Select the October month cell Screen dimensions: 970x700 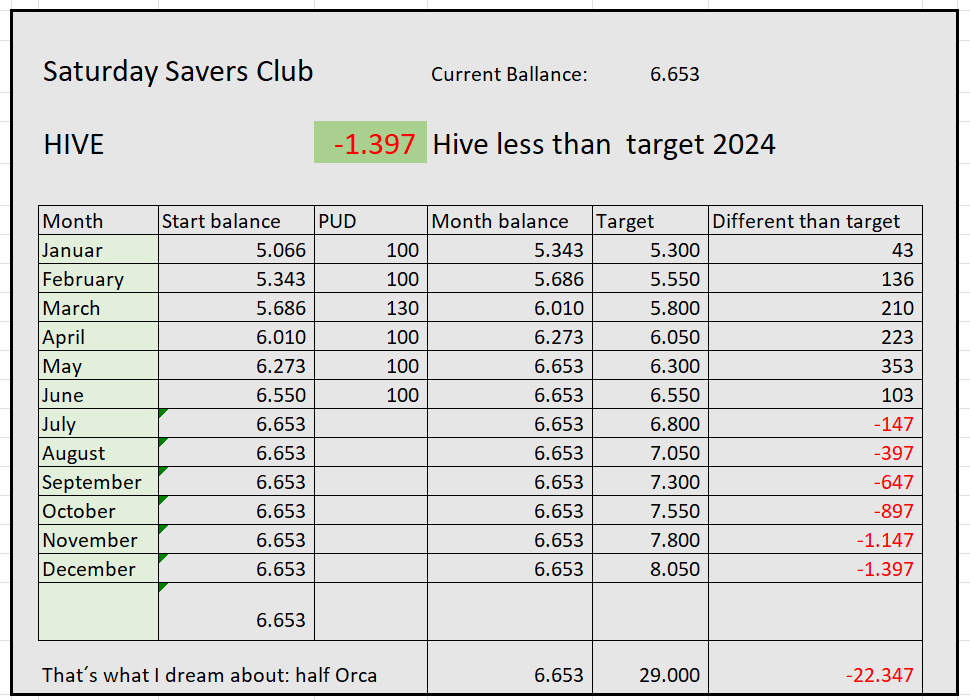pyautogui.click(x=98, y=511)
